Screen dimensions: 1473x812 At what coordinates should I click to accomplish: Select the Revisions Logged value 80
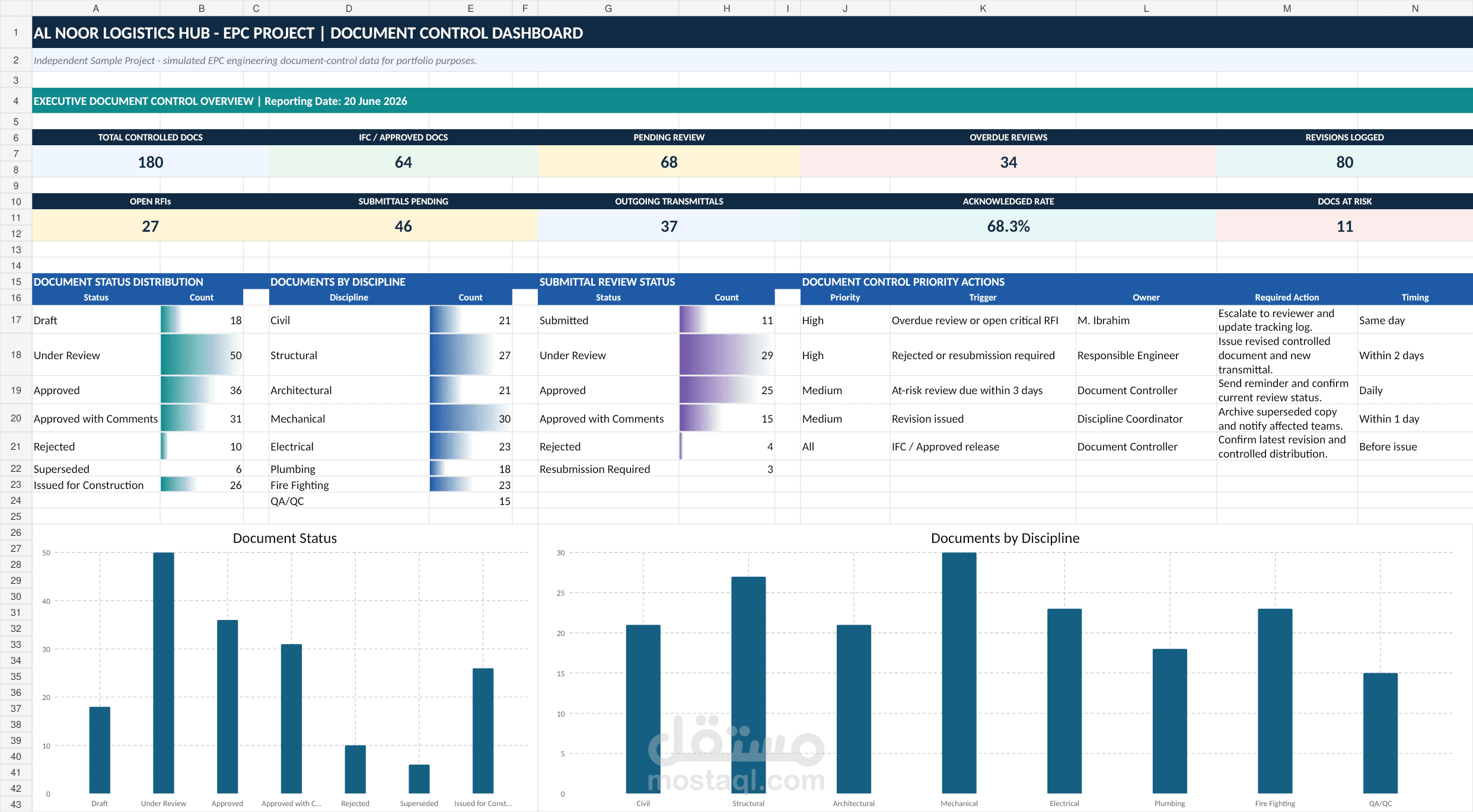pyautogui.click(x=1344, y=162)
